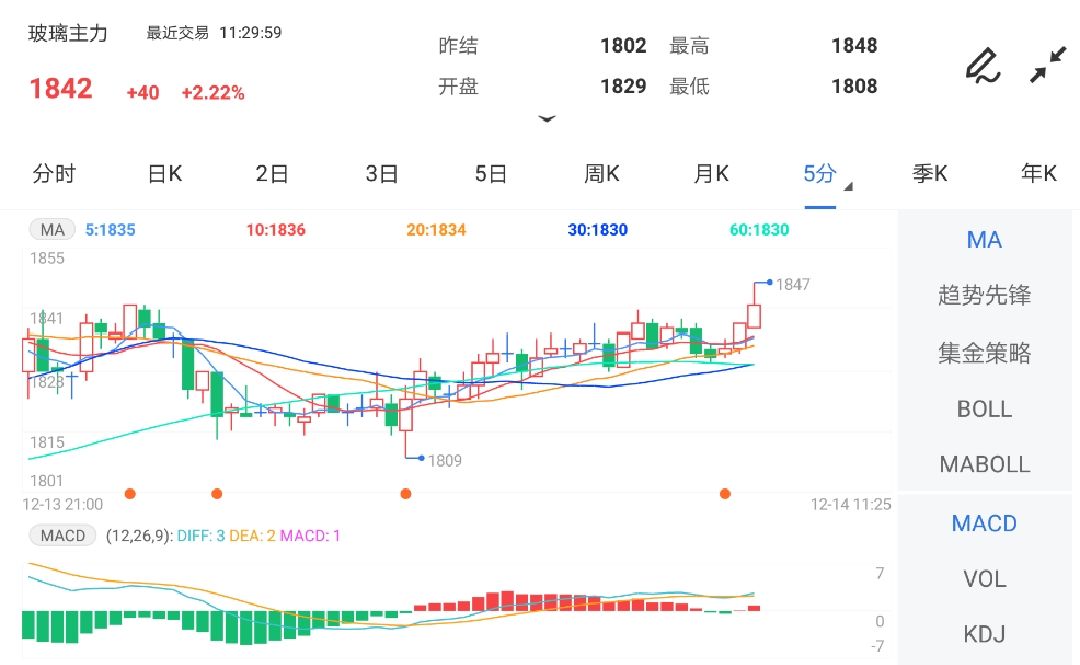Click the current price 1842
The width and height of the screenshot is (1080, 665).
[61, 88]
